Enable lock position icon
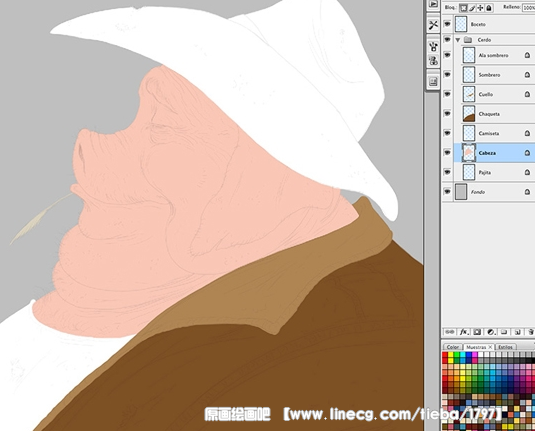535x431 pixels. click(480, 8)
